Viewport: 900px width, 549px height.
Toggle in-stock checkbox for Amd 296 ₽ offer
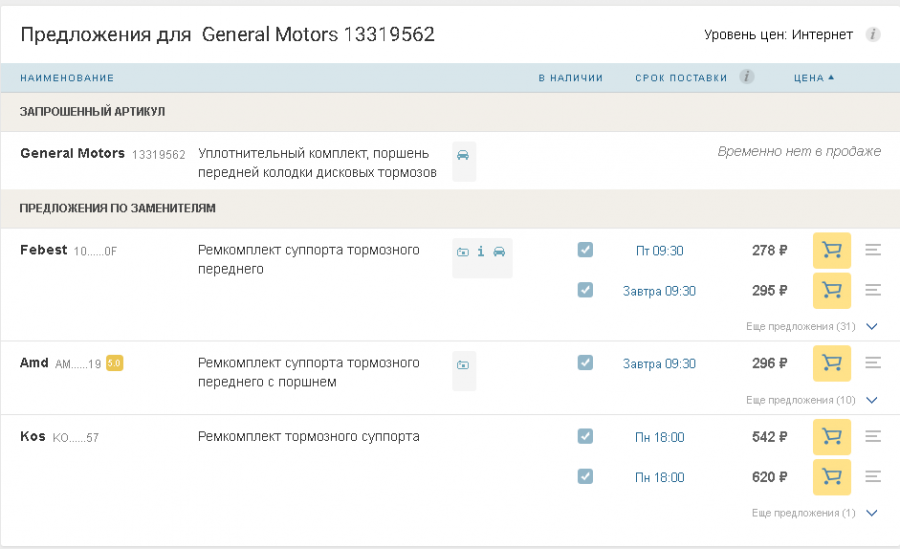(x=585, y=363)
